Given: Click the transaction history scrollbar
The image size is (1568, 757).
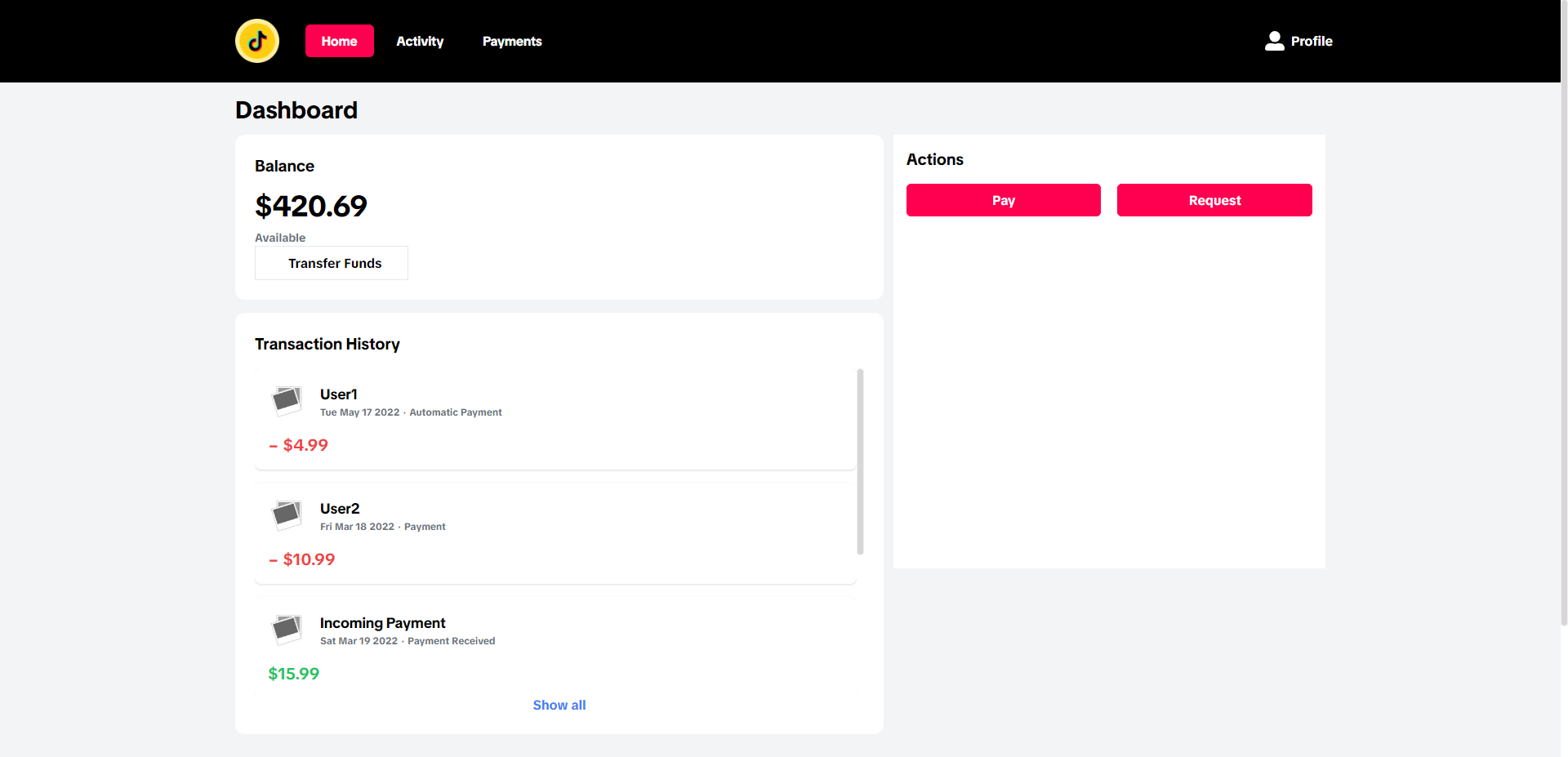Looking at the screenshot, I should click(860, 461).
